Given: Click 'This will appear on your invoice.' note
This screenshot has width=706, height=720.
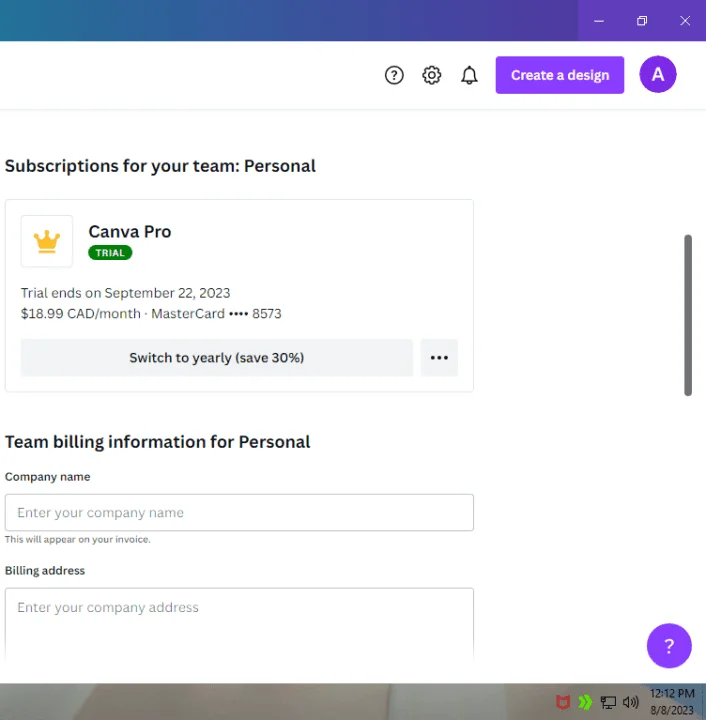Looking at the screenshot, I should 78,540.
